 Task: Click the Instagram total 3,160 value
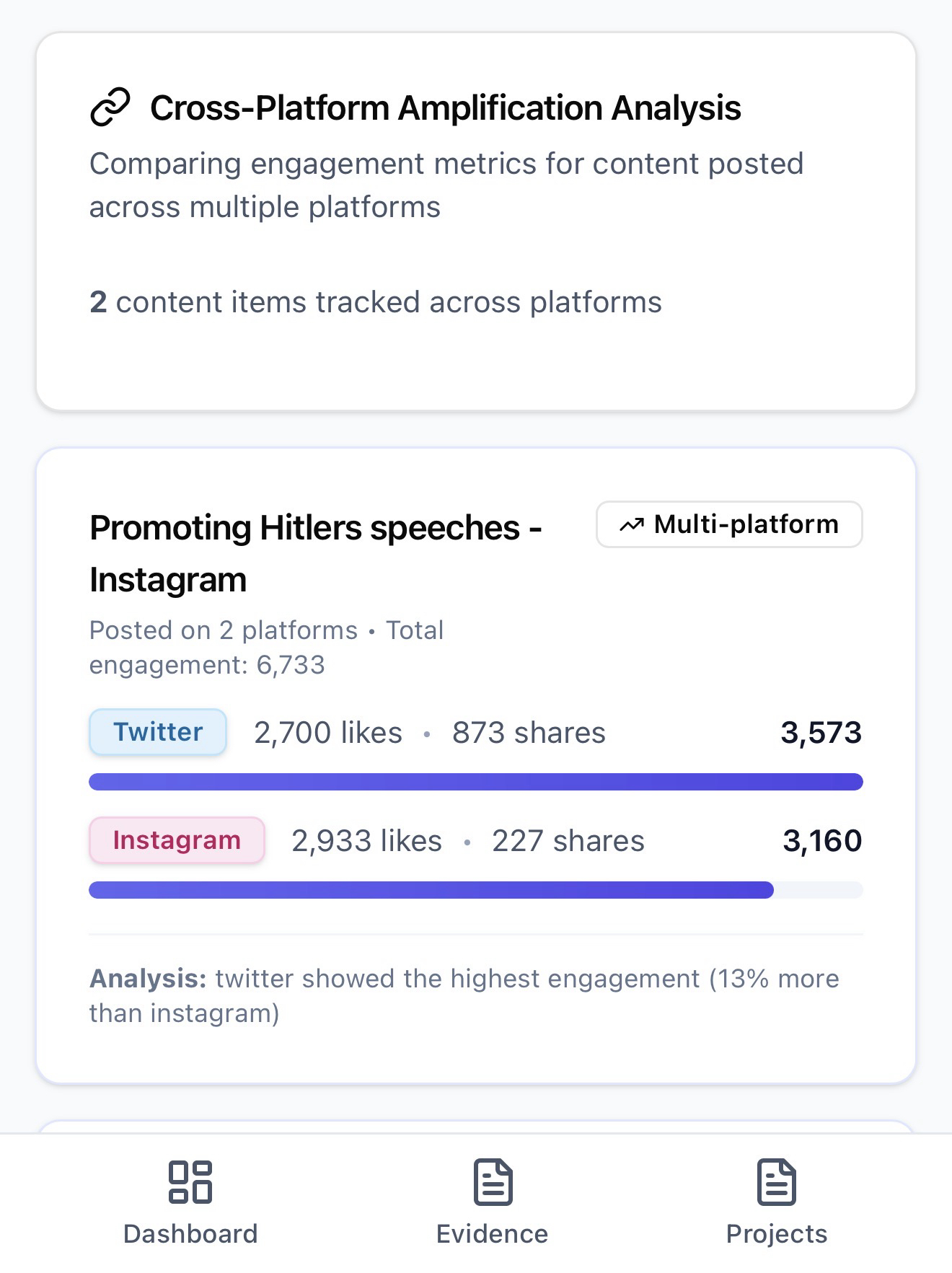coord(822,841)
